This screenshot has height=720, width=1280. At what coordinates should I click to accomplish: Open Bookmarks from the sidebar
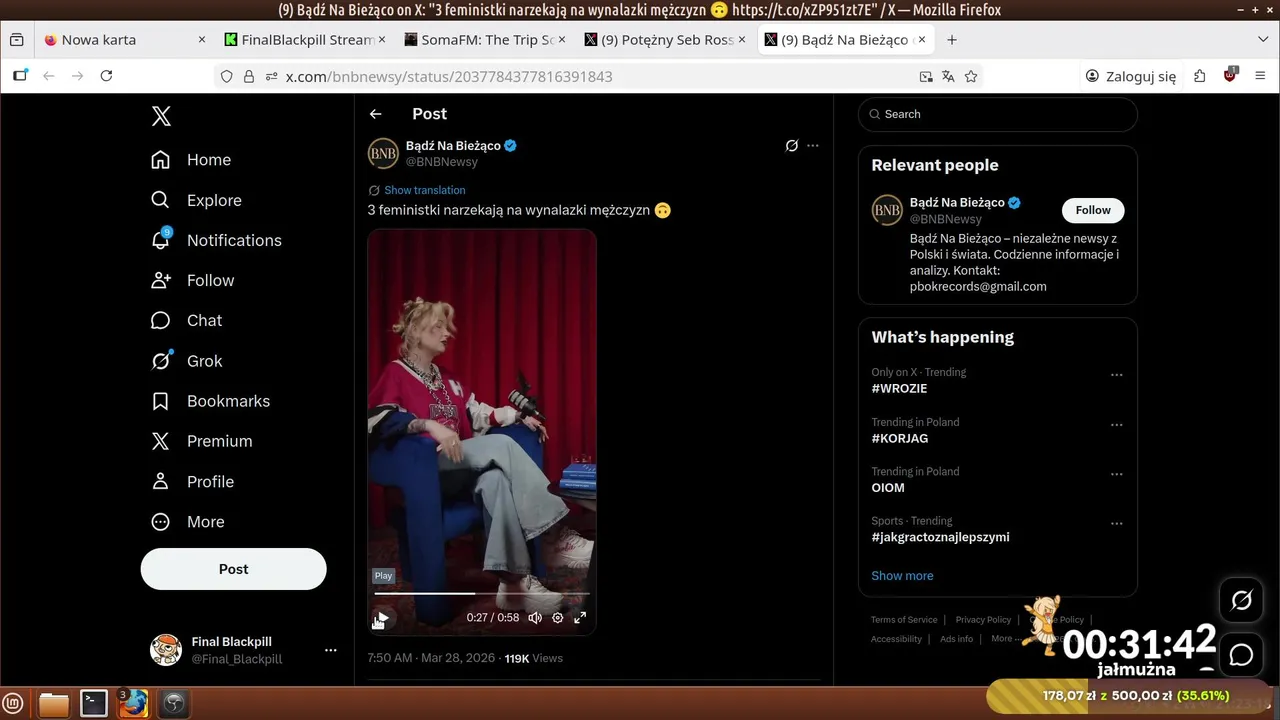coord(210,401)
